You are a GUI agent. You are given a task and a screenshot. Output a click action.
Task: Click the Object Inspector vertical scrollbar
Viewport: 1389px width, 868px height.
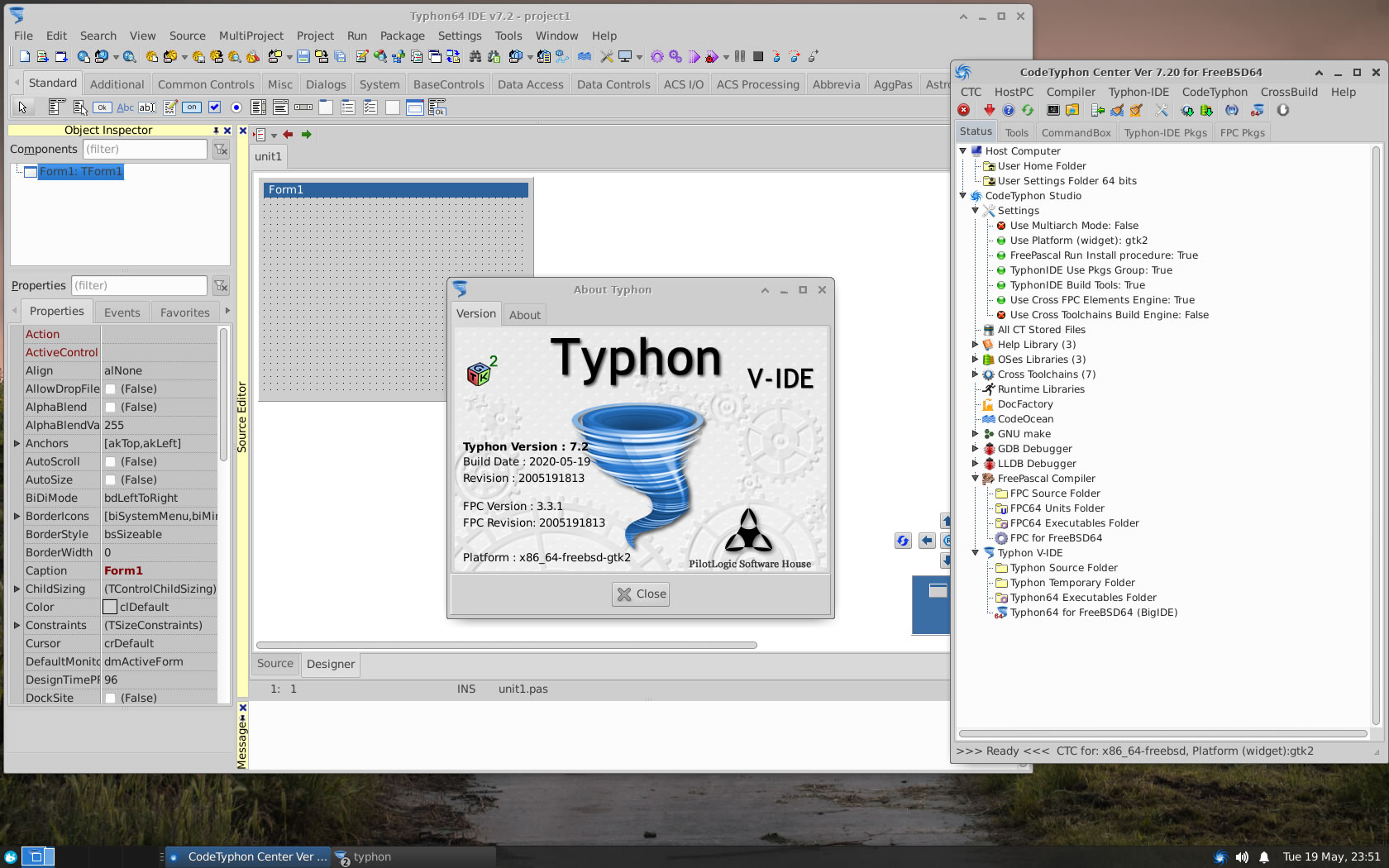pyautogui.click(x=223, y=394)
